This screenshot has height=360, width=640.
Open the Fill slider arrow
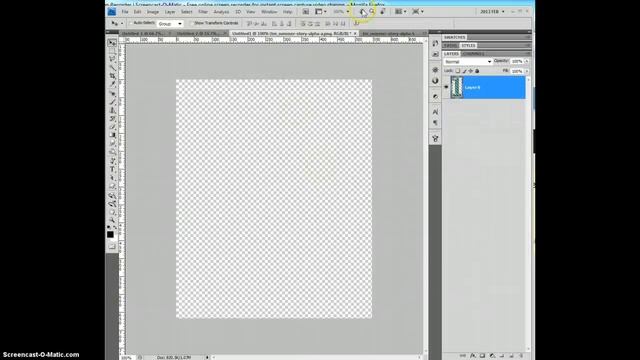point(527,71)
